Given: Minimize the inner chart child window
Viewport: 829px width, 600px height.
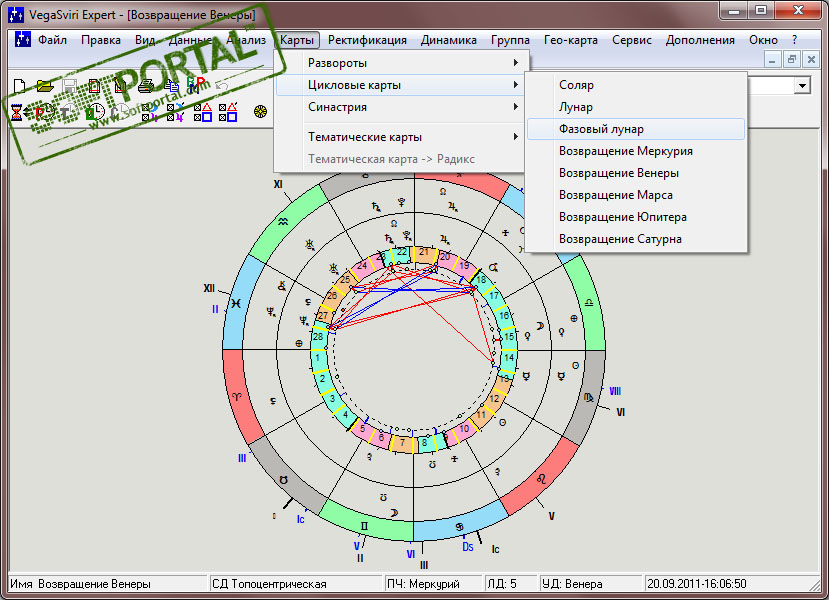Looking at the screenshot, I should tap(772, 59).
